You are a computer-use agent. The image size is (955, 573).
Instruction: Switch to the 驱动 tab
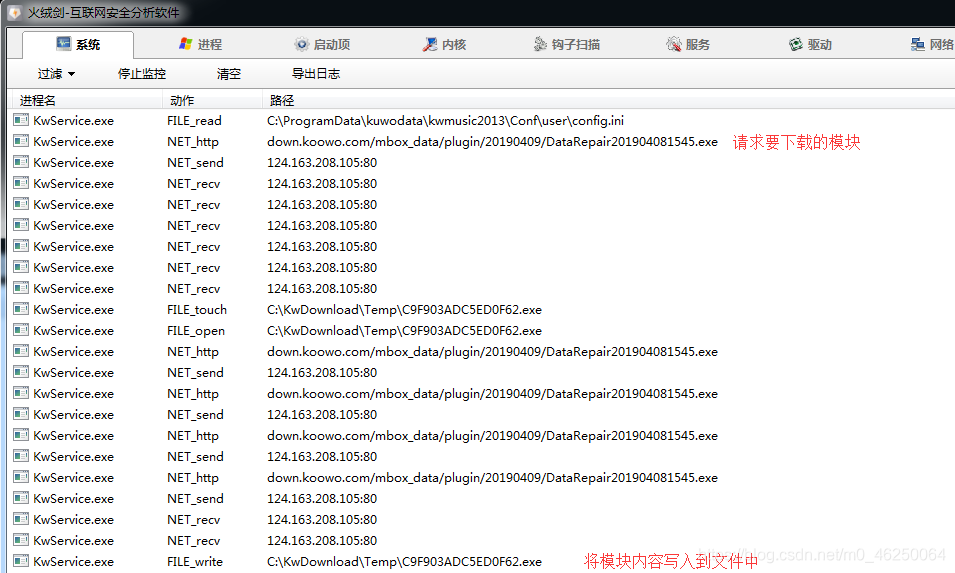pyautogui.click(x=810, y=44)
